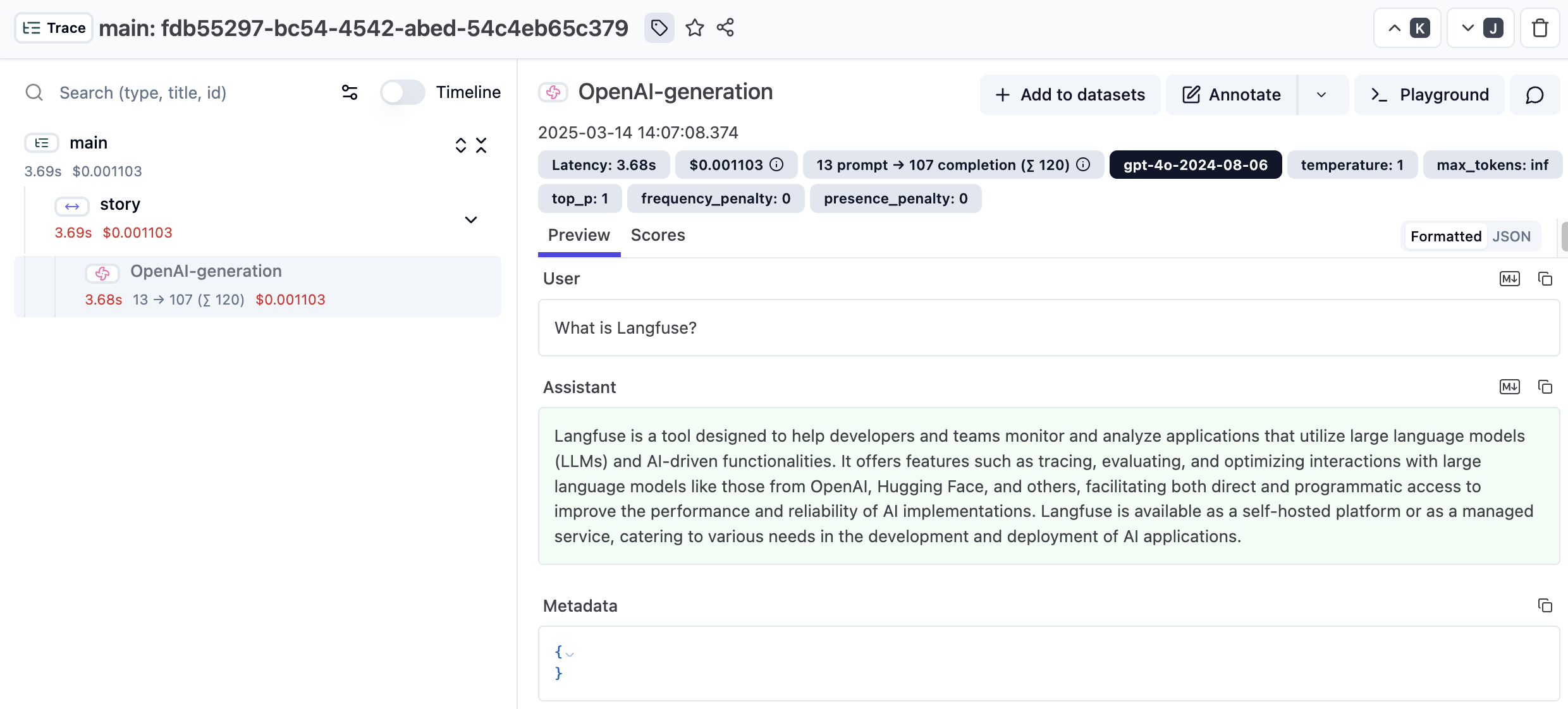1568x709 pixels.
Task: Expand the Metadata JSON object chevron
Action: click(570, 654)
